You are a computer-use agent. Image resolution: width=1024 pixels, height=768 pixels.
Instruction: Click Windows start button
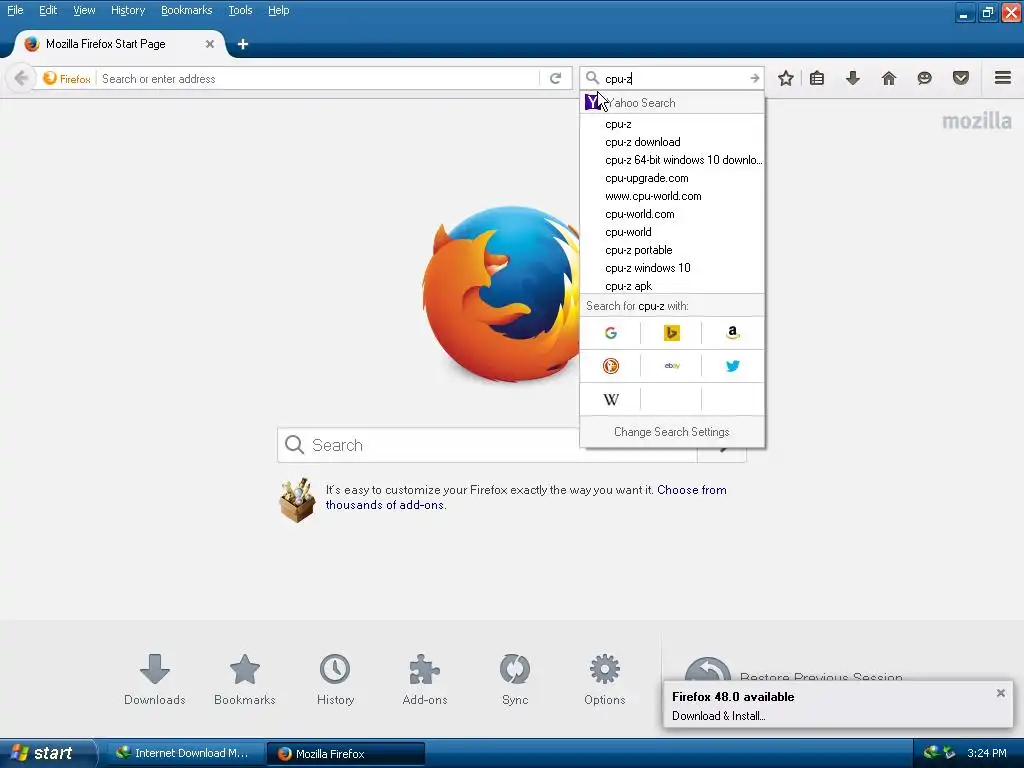[x=46, y=753]
